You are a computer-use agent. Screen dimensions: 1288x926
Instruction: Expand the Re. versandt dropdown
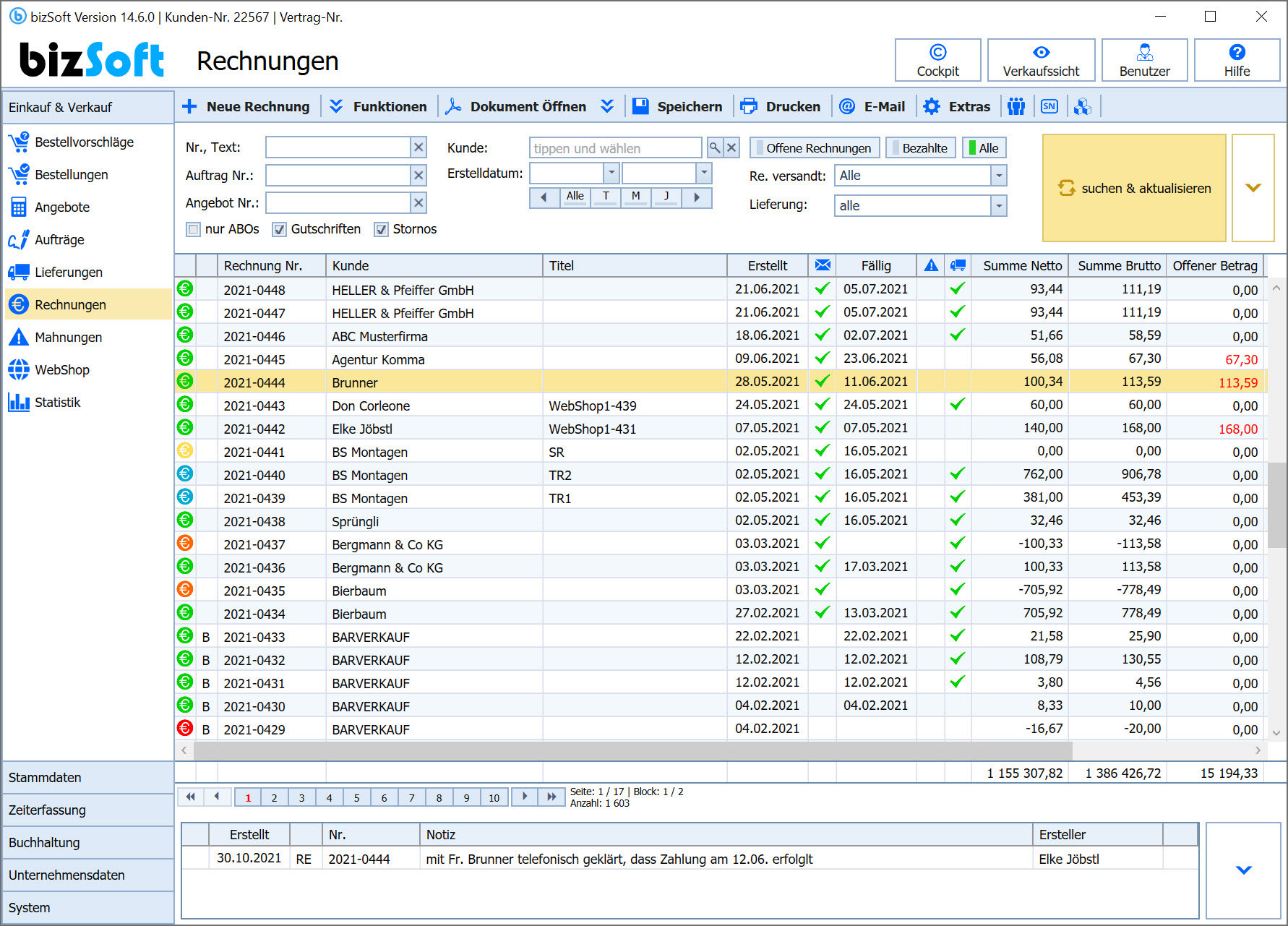[998, 176]
